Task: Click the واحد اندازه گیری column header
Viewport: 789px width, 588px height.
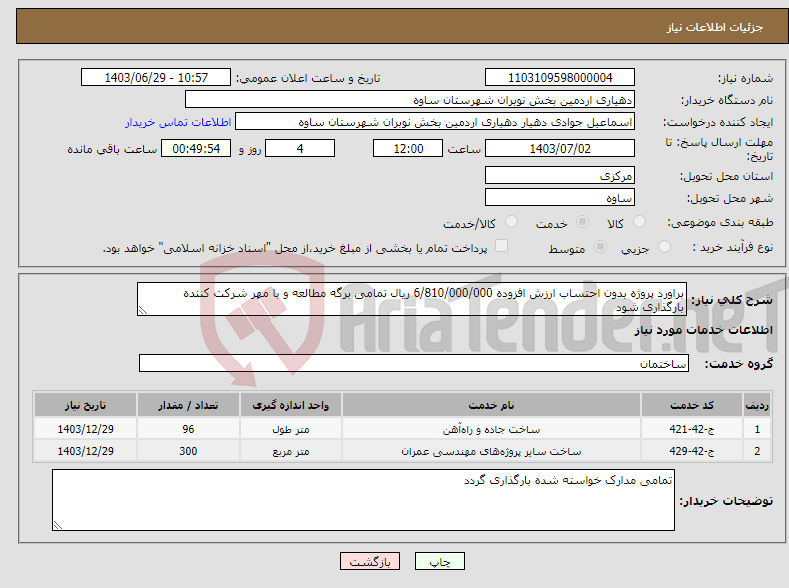Action: pos(291,405)
